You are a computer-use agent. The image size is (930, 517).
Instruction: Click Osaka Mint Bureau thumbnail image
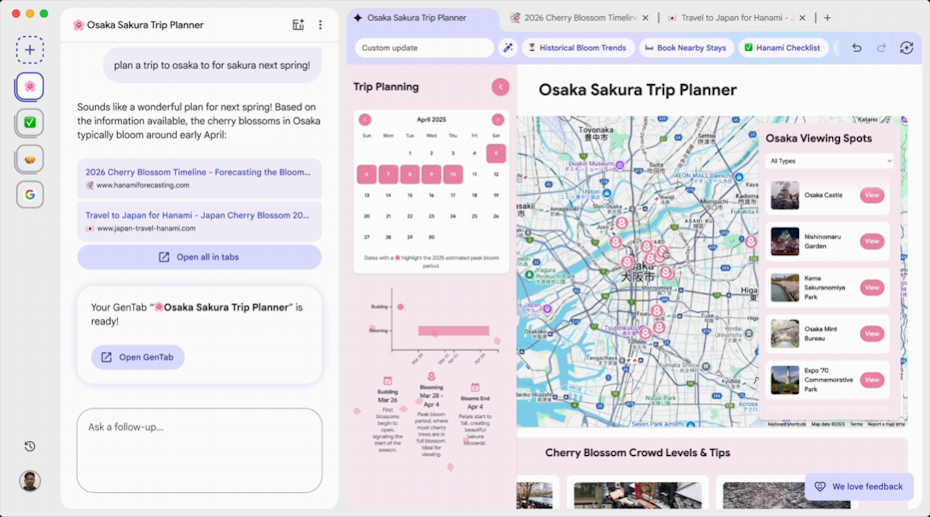785,334
